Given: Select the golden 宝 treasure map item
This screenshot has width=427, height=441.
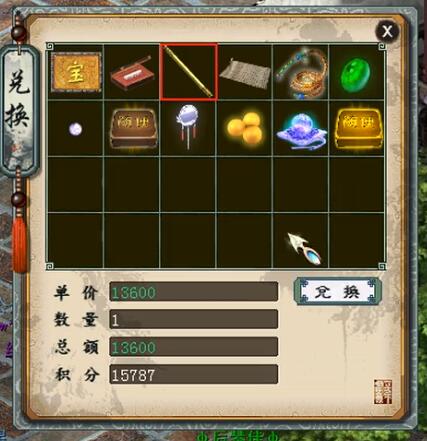Looking at the screenshot, I should 76,72.
